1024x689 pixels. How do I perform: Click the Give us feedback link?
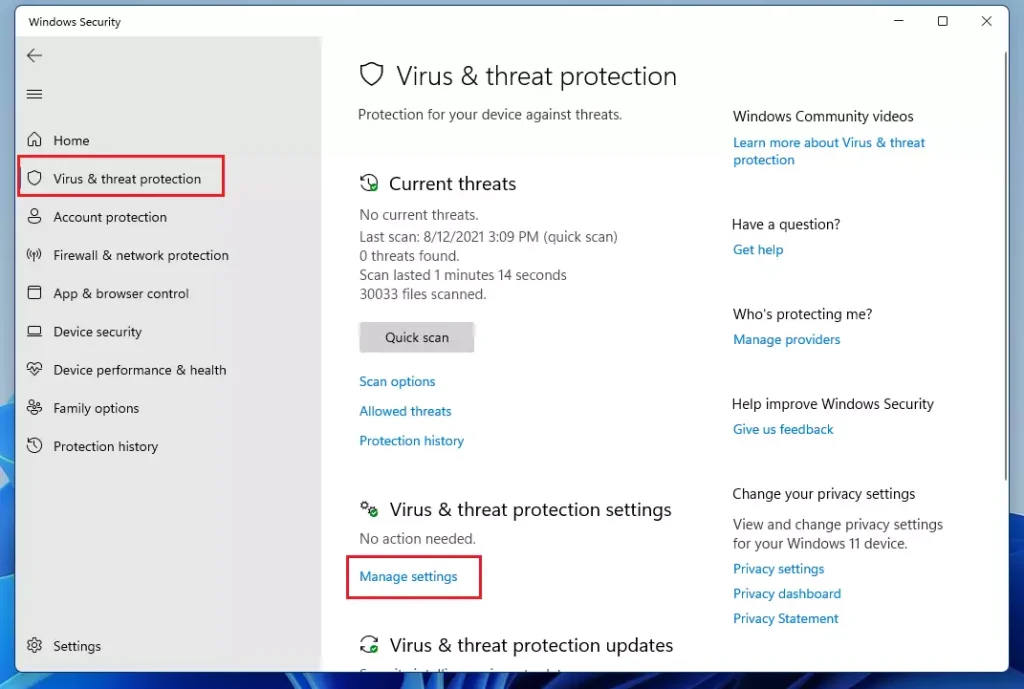(x=783, y=429)
